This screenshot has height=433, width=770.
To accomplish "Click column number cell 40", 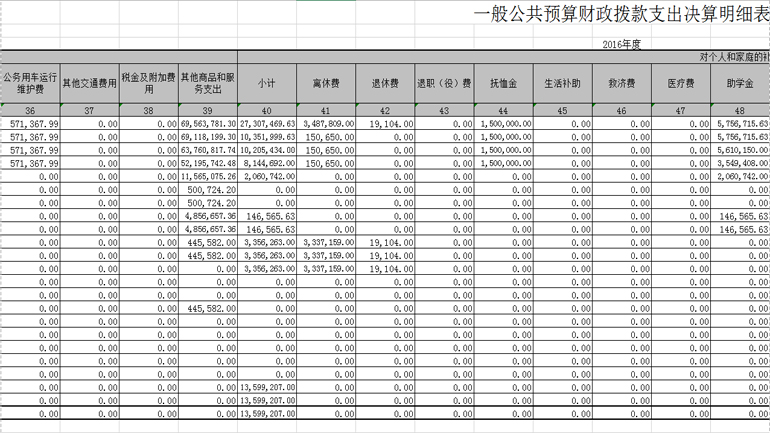I will pos(267,110).
